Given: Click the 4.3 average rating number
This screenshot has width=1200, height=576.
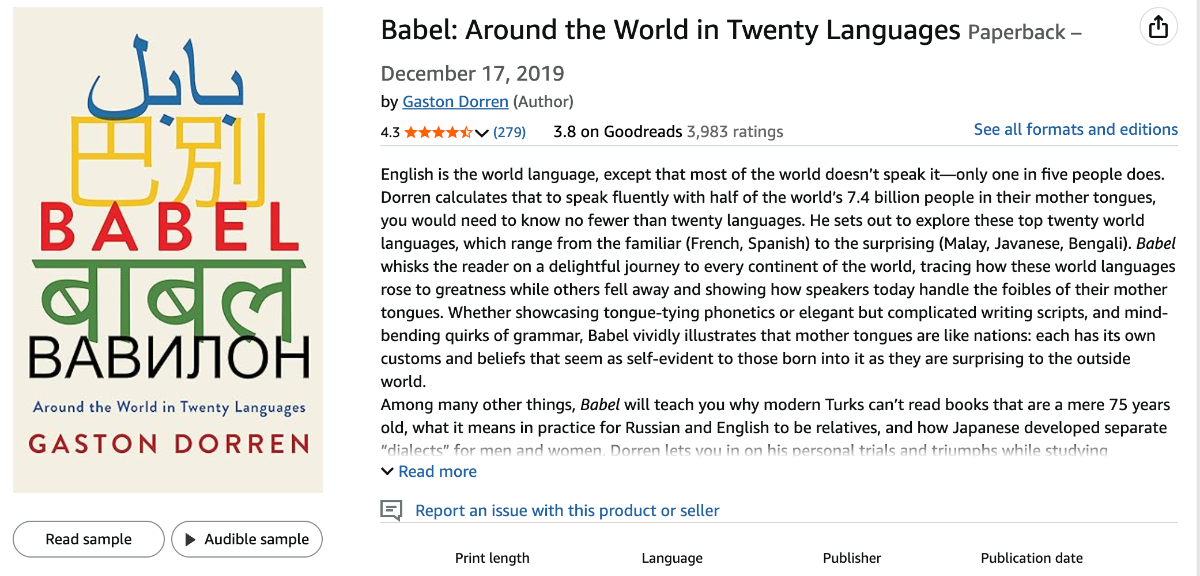Looking at the screenshot, I should click(x=390, y=132).
